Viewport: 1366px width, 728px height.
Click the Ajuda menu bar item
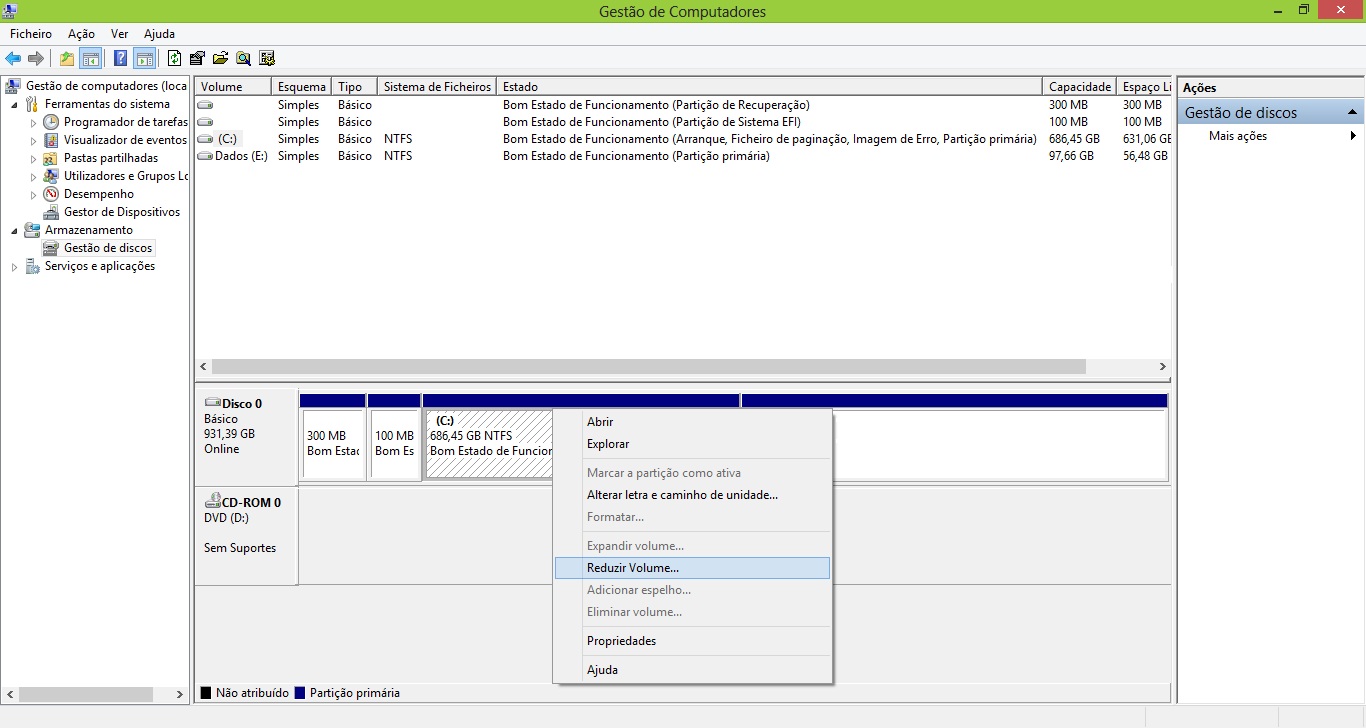click(158, 33)
